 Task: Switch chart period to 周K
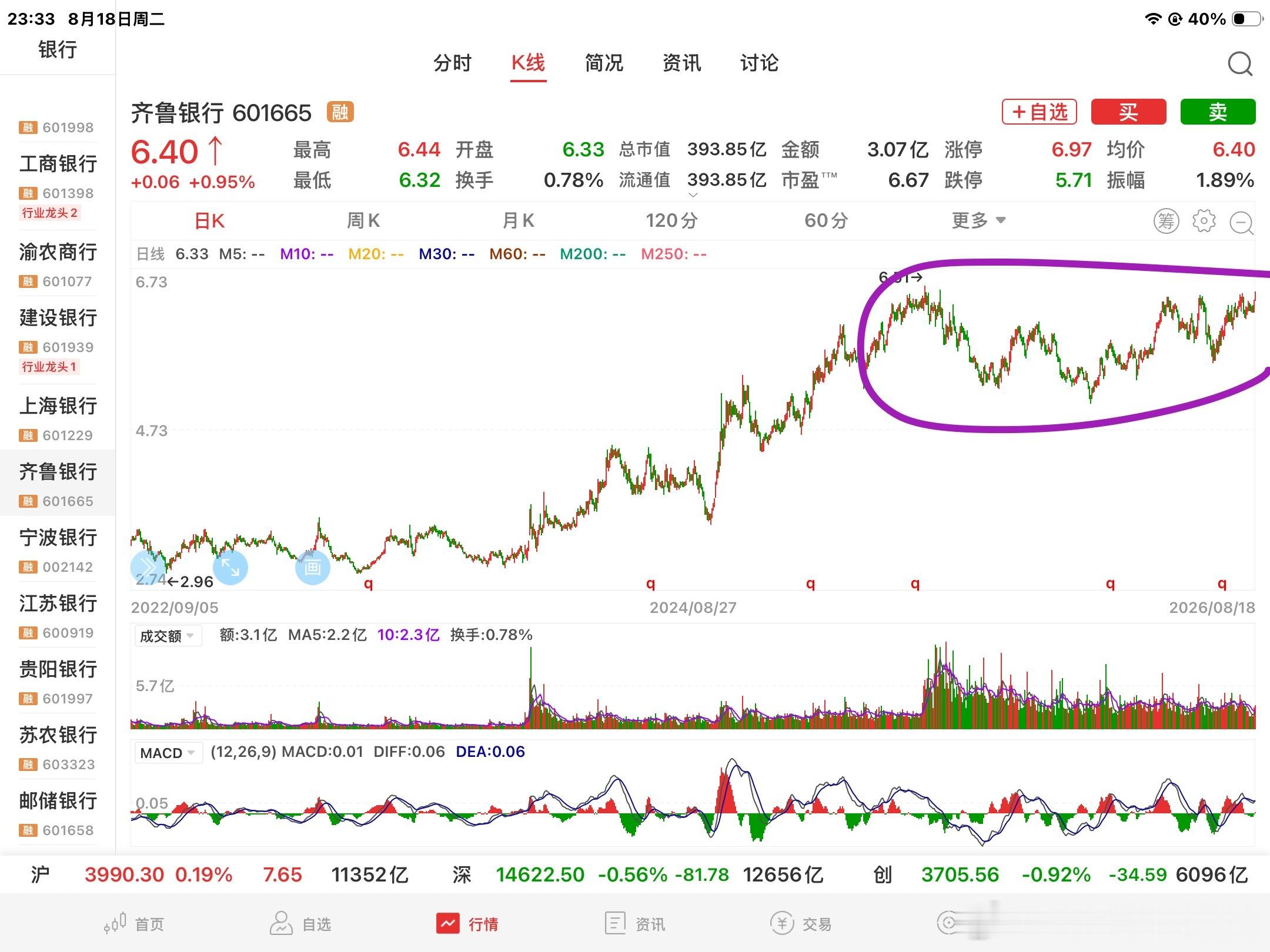[x=363, y=221]
